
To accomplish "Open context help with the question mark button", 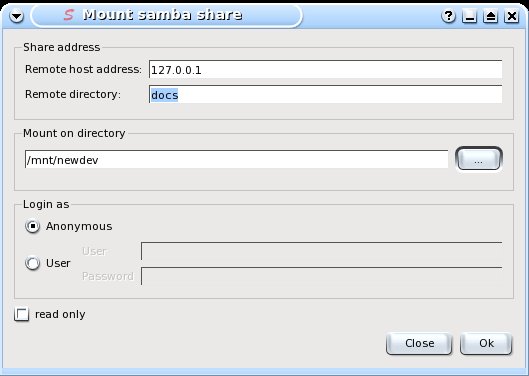I will click(448, 16).
